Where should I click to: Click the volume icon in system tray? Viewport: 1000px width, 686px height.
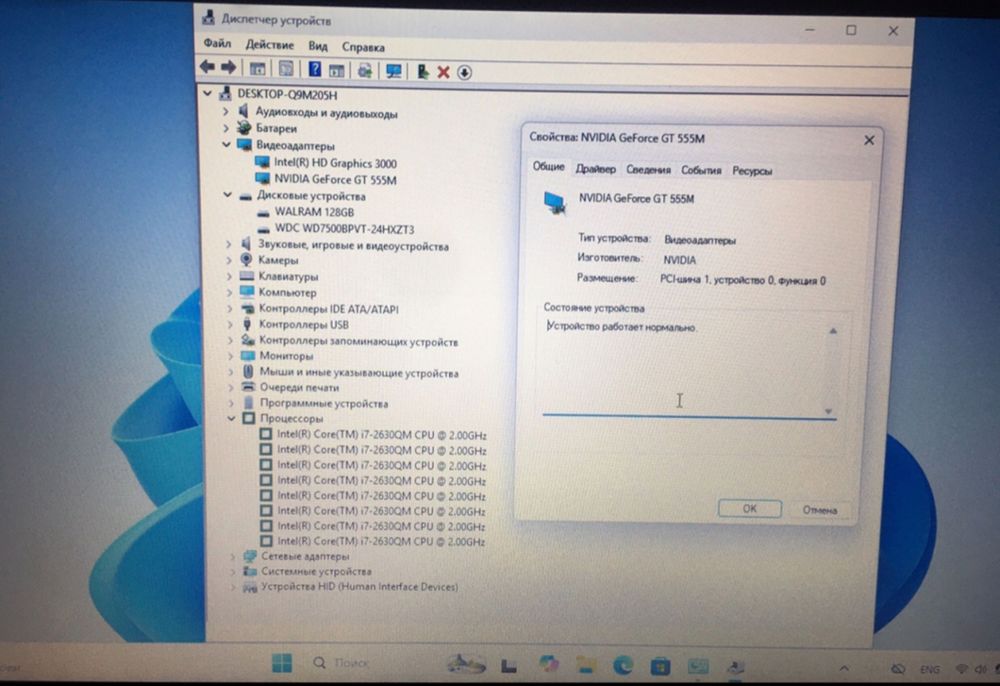pyautogui.click(x=982, y=669)
